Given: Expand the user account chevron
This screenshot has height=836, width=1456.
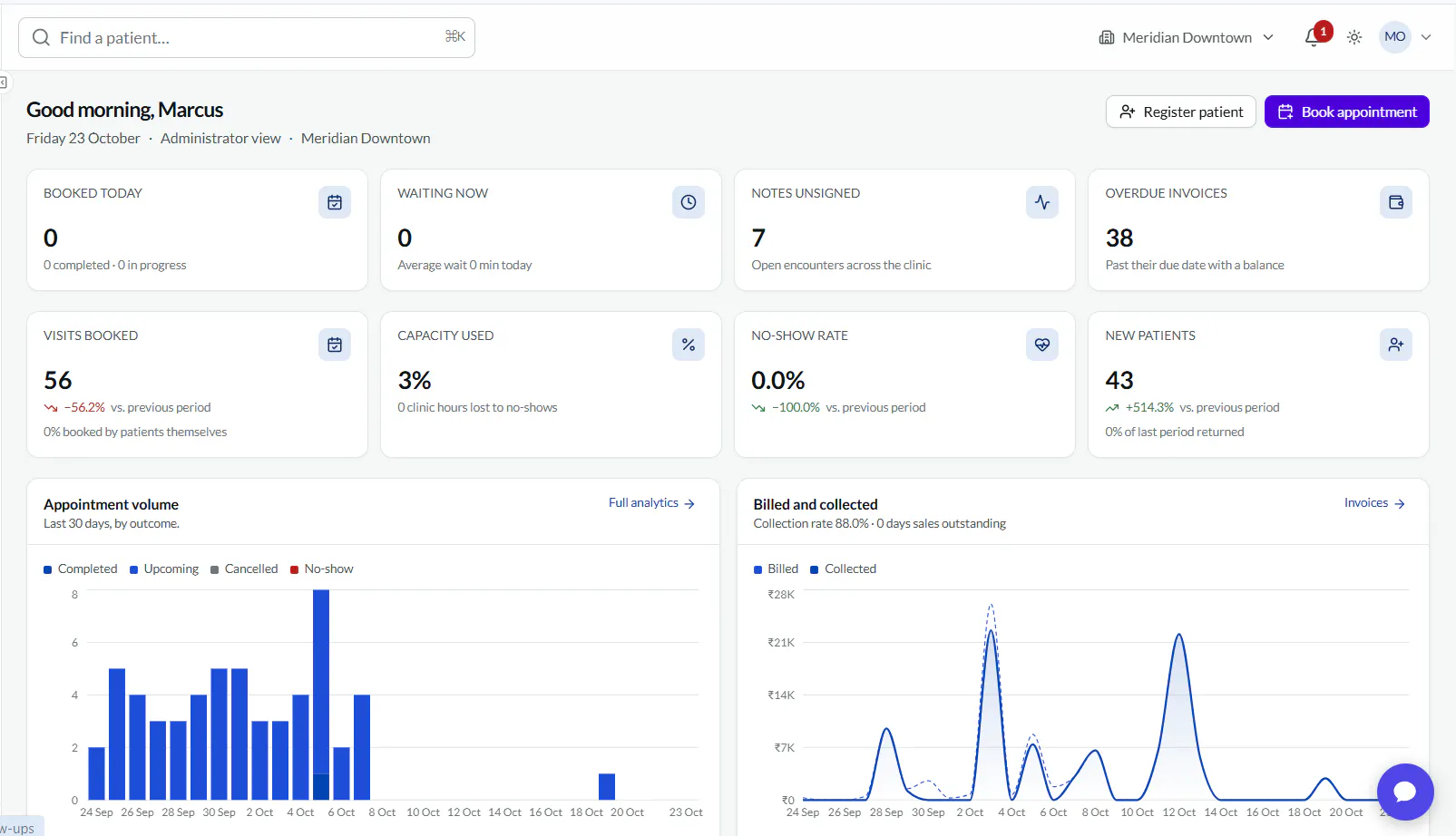Looking at the screenshot, I should pos(1426,37).
